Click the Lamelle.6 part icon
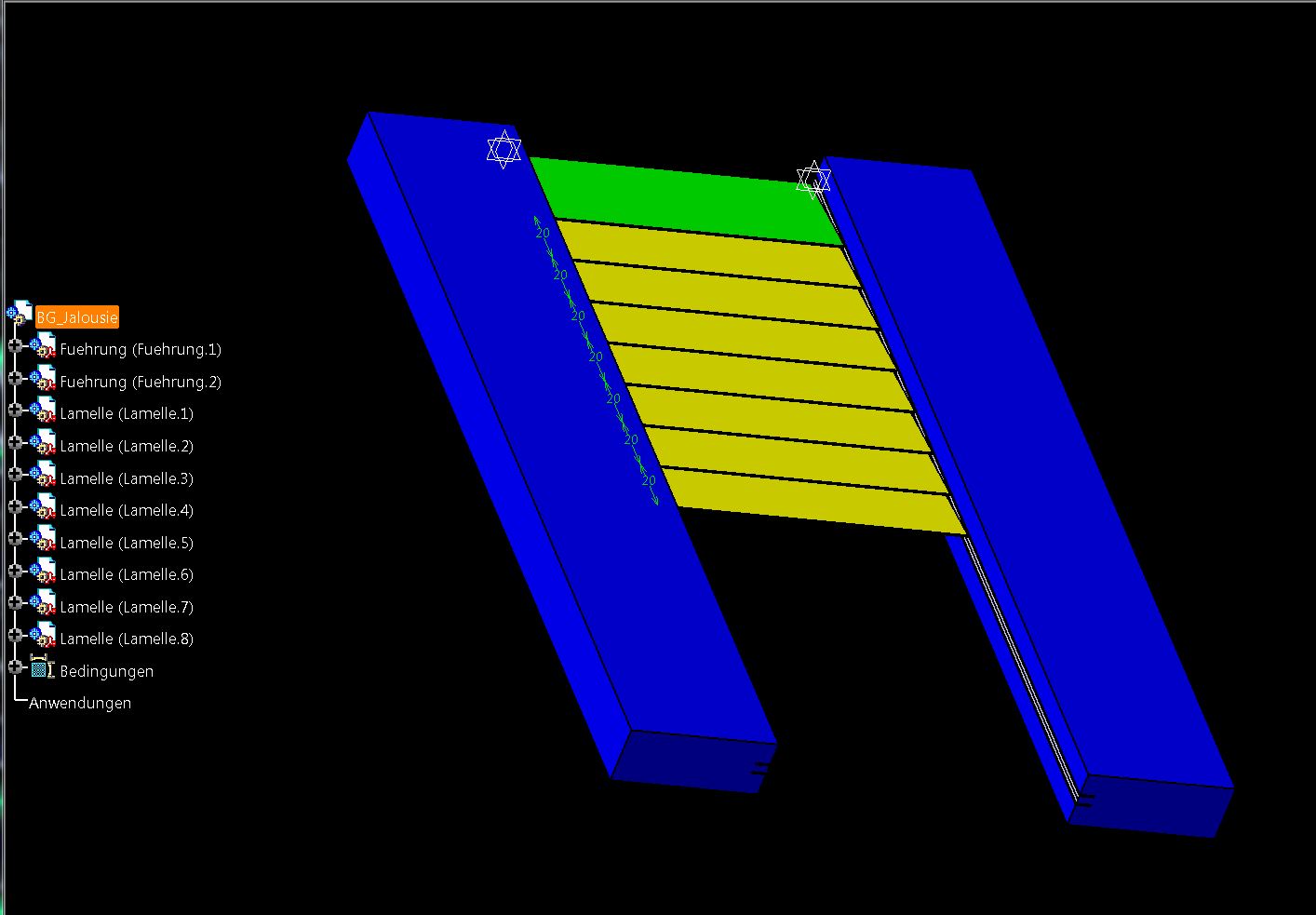This screenshot has height=915, width=1316. coord(43,572)
